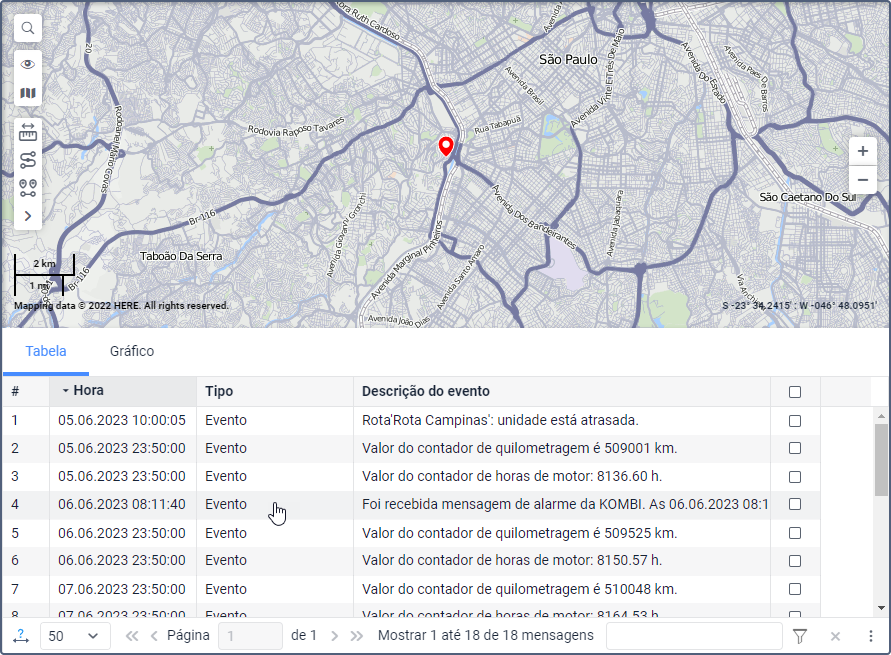Click the Tipo column header
Screen dimensions: 891x655
point(275,391)
